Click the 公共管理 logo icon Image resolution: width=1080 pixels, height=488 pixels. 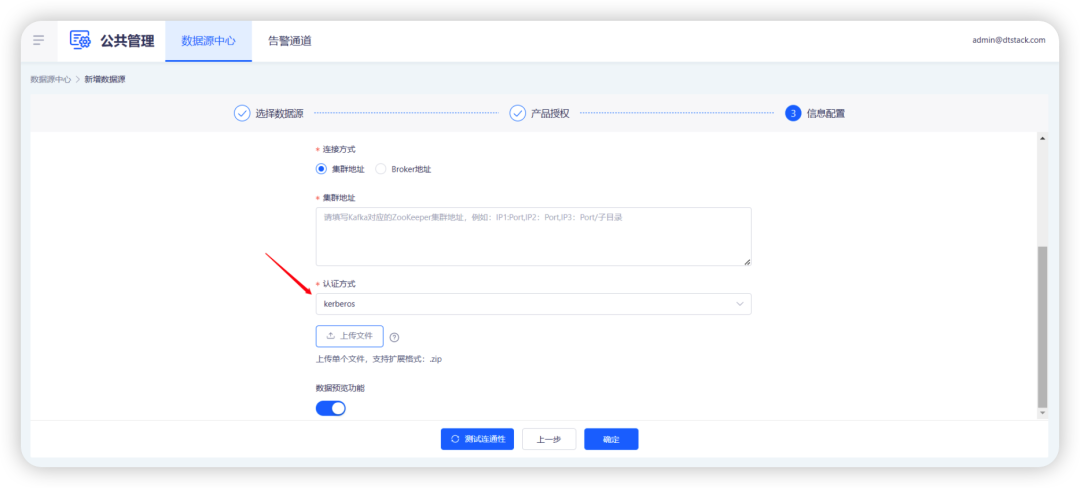80,40
